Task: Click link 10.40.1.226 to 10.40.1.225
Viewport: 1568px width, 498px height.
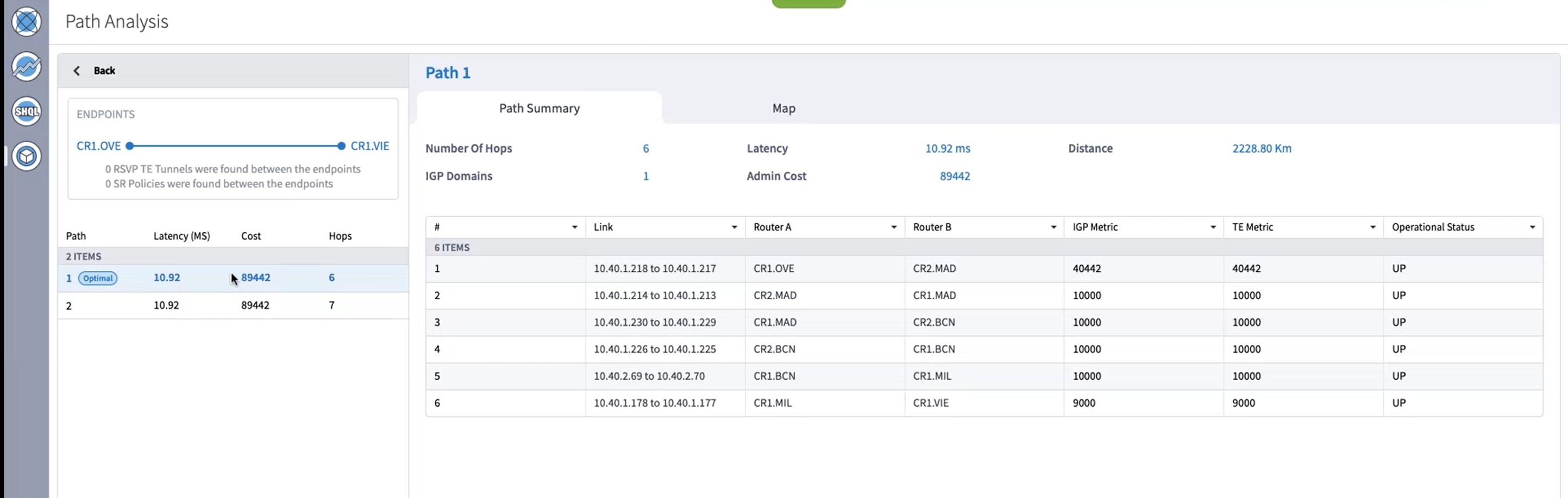Action: tap(655, 349)
